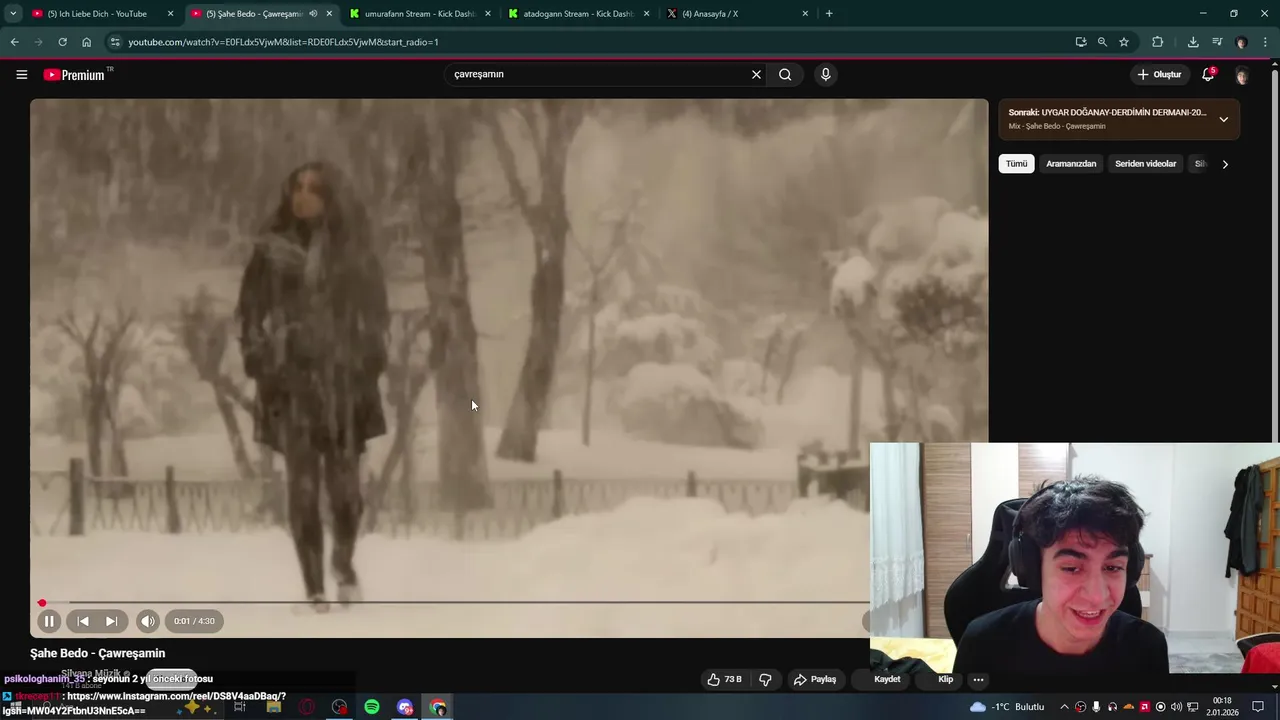Install app icon in address bar
The height and width of the screenshot is (720, 1280).
1081,42
